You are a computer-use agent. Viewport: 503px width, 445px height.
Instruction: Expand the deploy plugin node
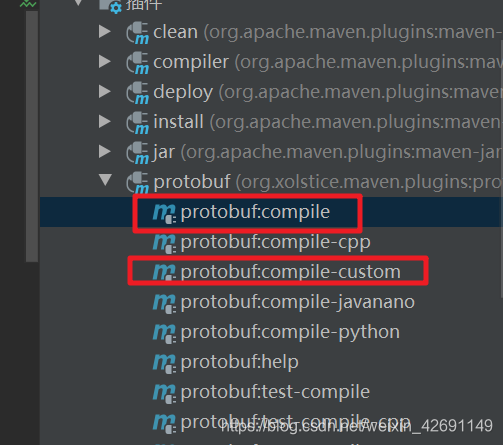click(105, 91)
